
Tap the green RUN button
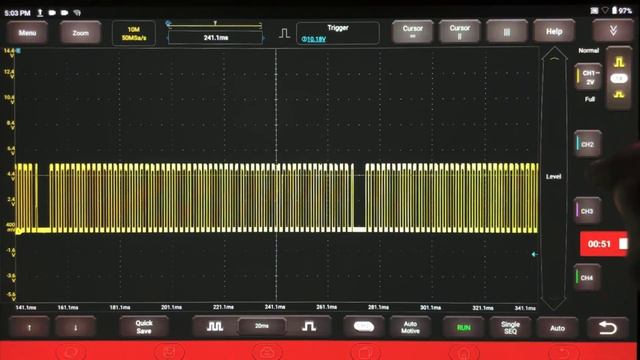point(464,328)
